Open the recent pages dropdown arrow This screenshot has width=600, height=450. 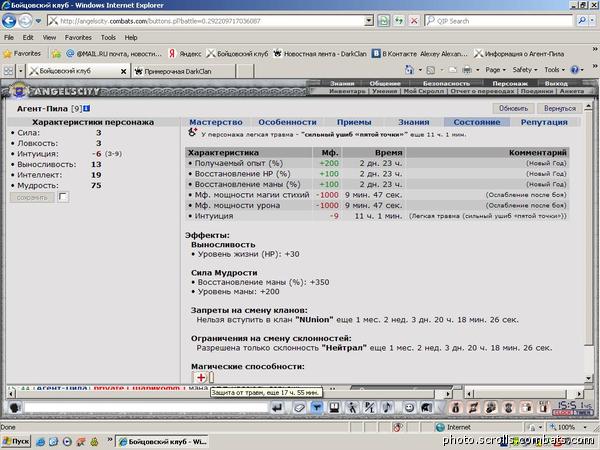[x=38, y=21]
